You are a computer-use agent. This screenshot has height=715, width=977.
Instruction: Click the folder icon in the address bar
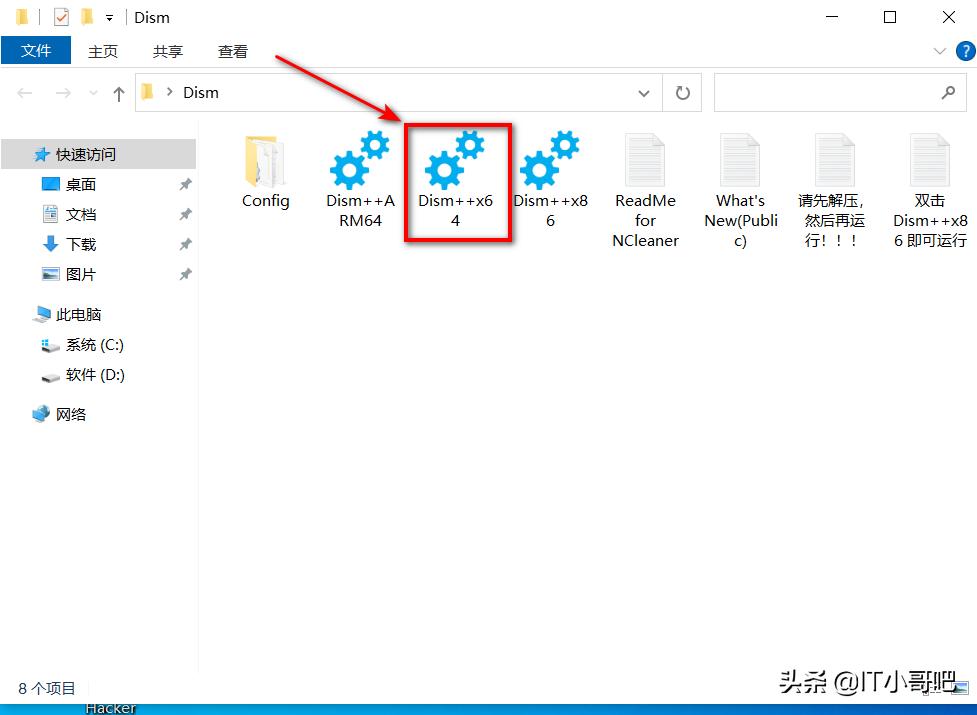pyautogui.click(x=148, y=92)
